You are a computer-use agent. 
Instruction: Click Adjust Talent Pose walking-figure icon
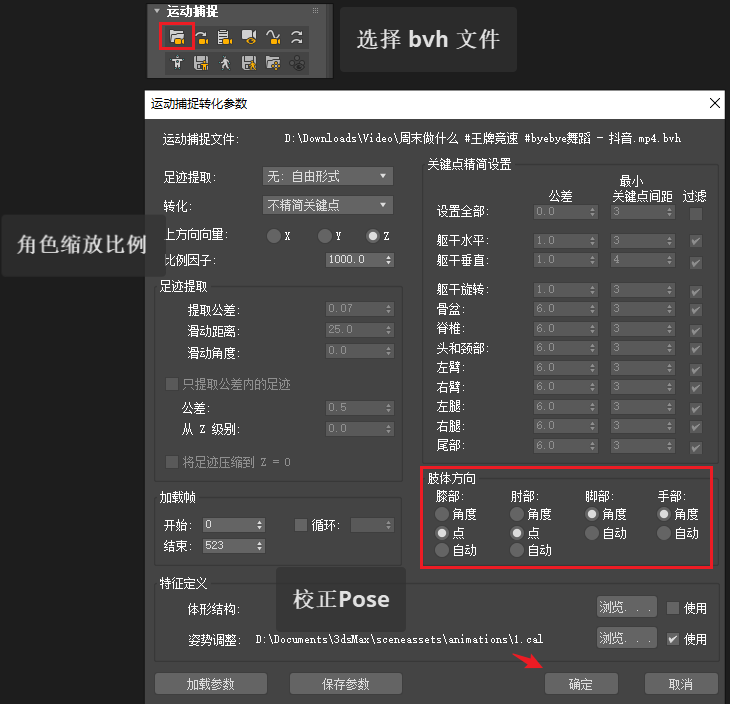coord(225,62)
